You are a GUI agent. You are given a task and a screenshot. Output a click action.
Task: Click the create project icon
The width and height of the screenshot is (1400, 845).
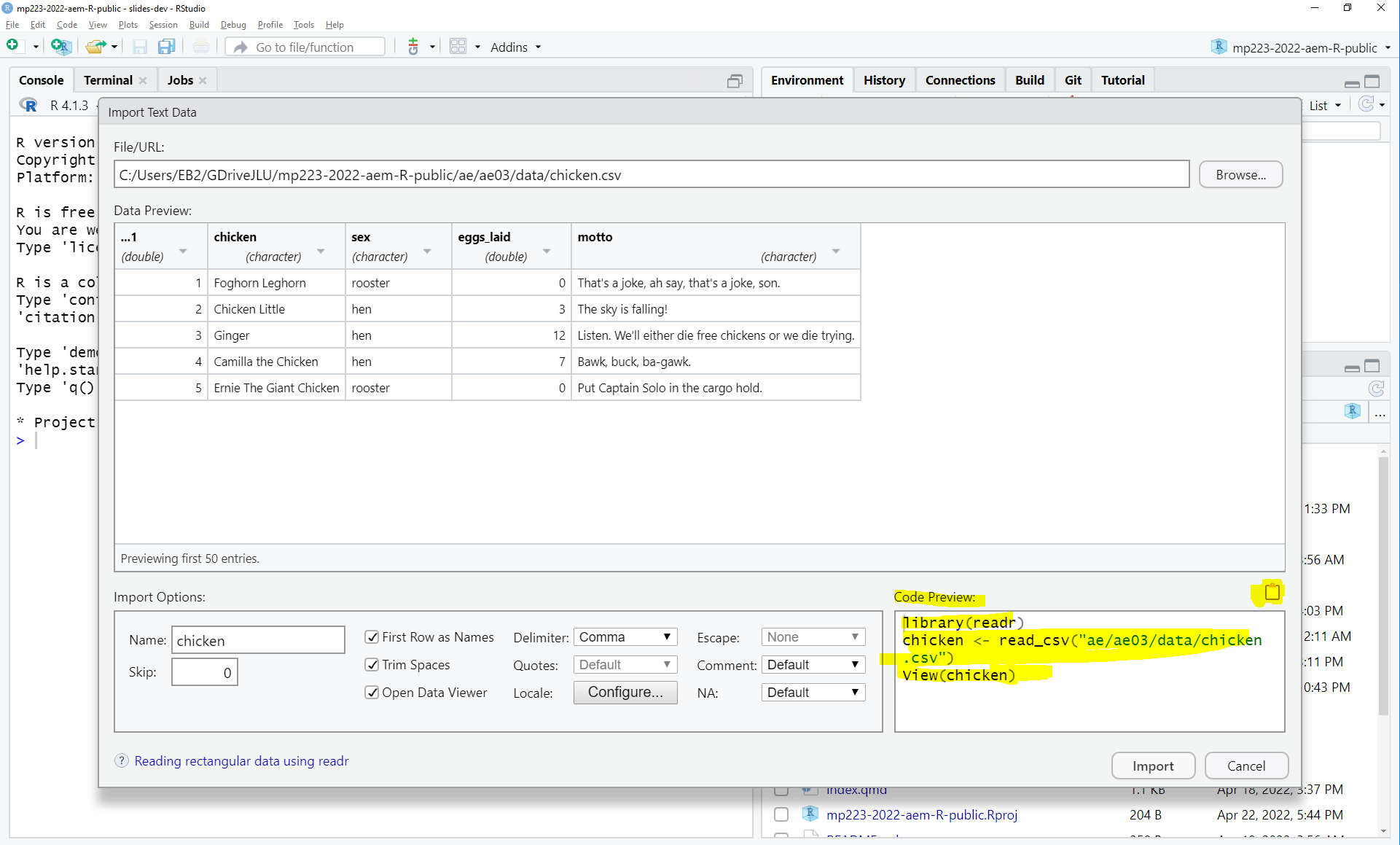coord(61,47)
